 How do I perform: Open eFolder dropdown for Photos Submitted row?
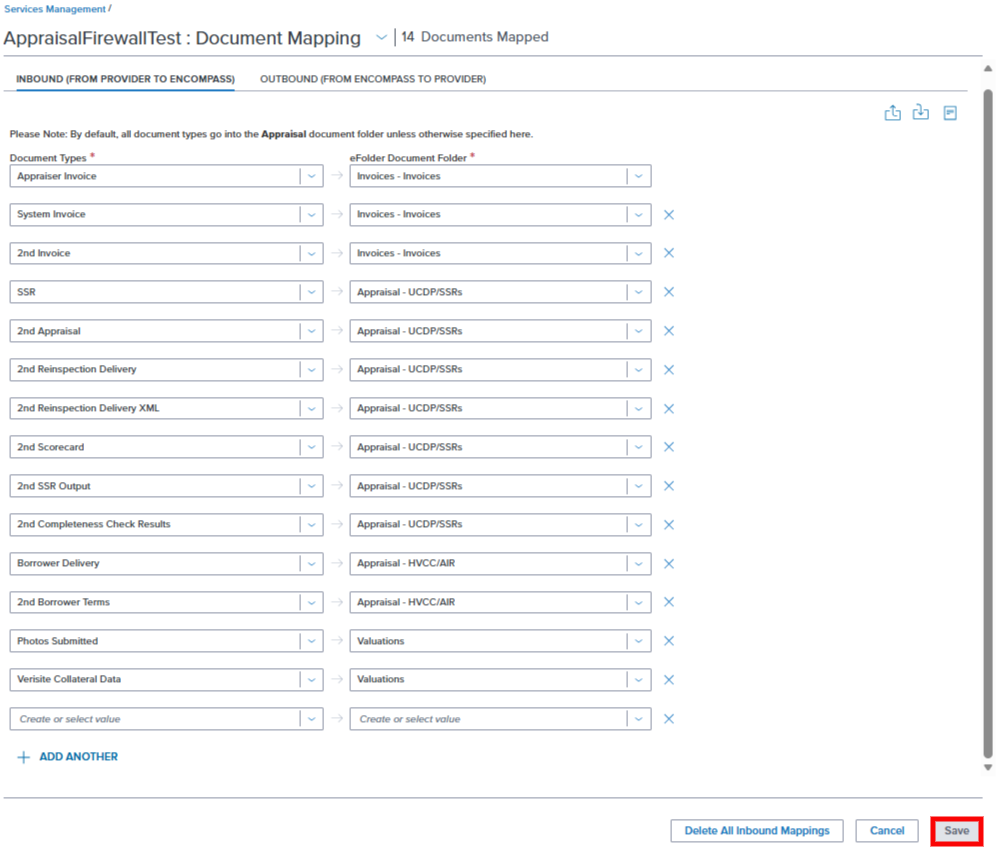[x=638, y=641]
